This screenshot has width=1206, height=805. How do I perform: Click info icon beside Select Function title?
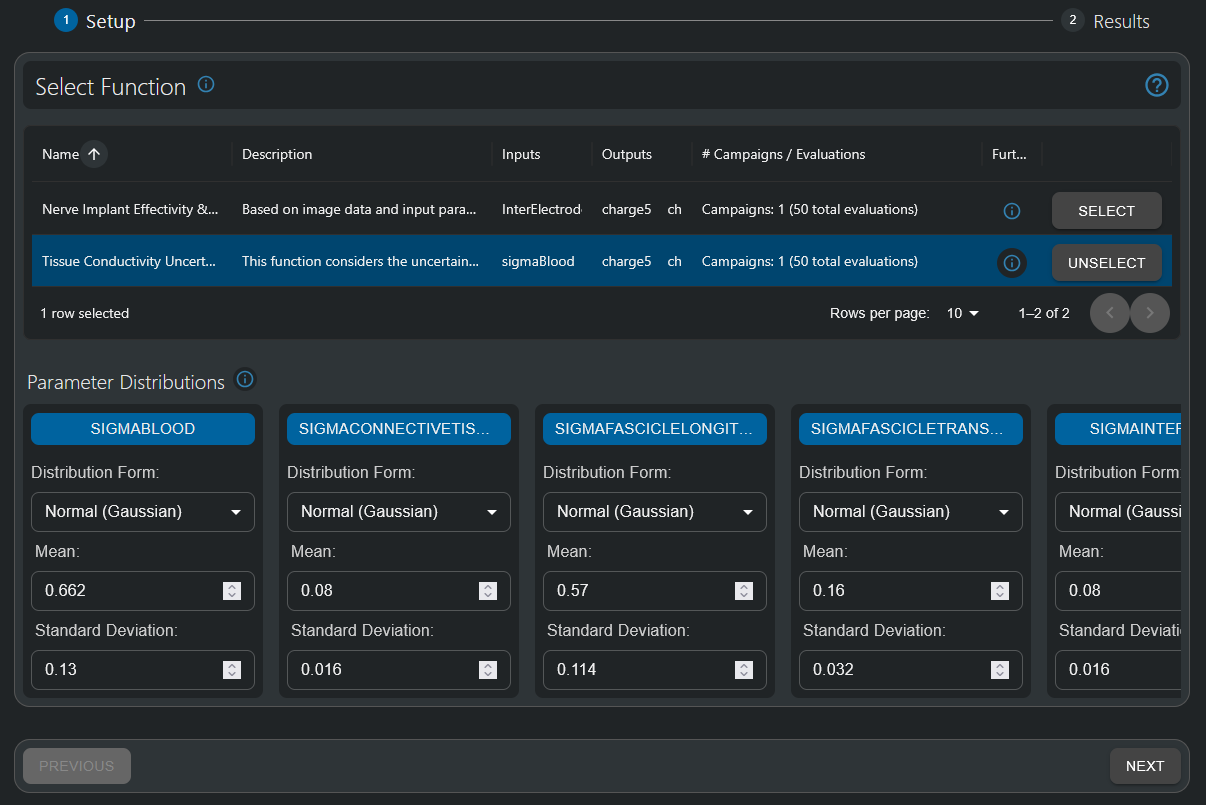pyautogui.click(x=206, y=85)
